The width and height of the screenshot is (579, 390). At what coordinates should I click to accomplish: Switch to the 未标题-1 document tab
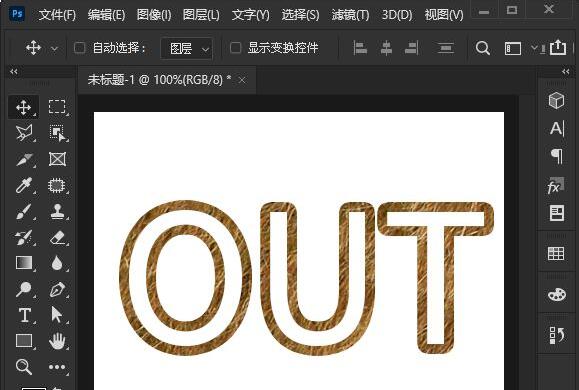click(x=160, y=79)
